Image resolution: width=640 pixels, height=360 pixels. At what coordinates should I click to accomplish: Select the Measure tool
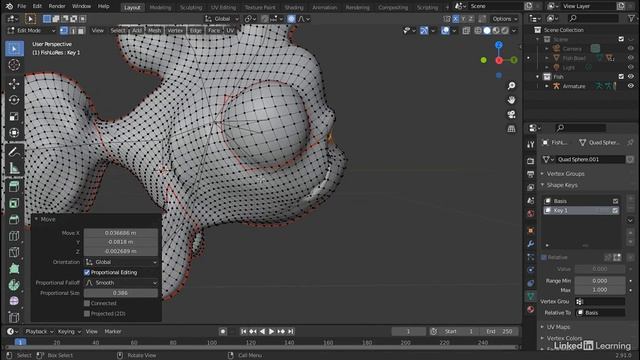pos(14,168)
